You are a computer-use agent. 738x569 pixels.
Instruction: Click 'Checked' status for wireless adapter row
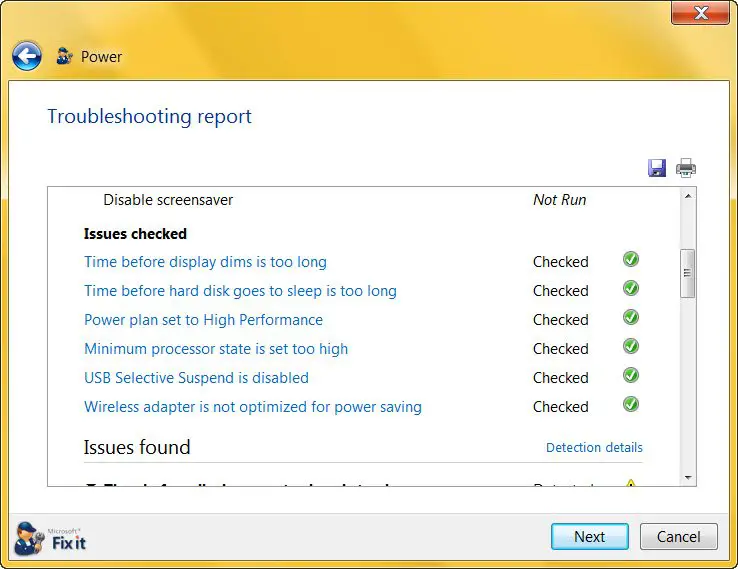point(561,407)
